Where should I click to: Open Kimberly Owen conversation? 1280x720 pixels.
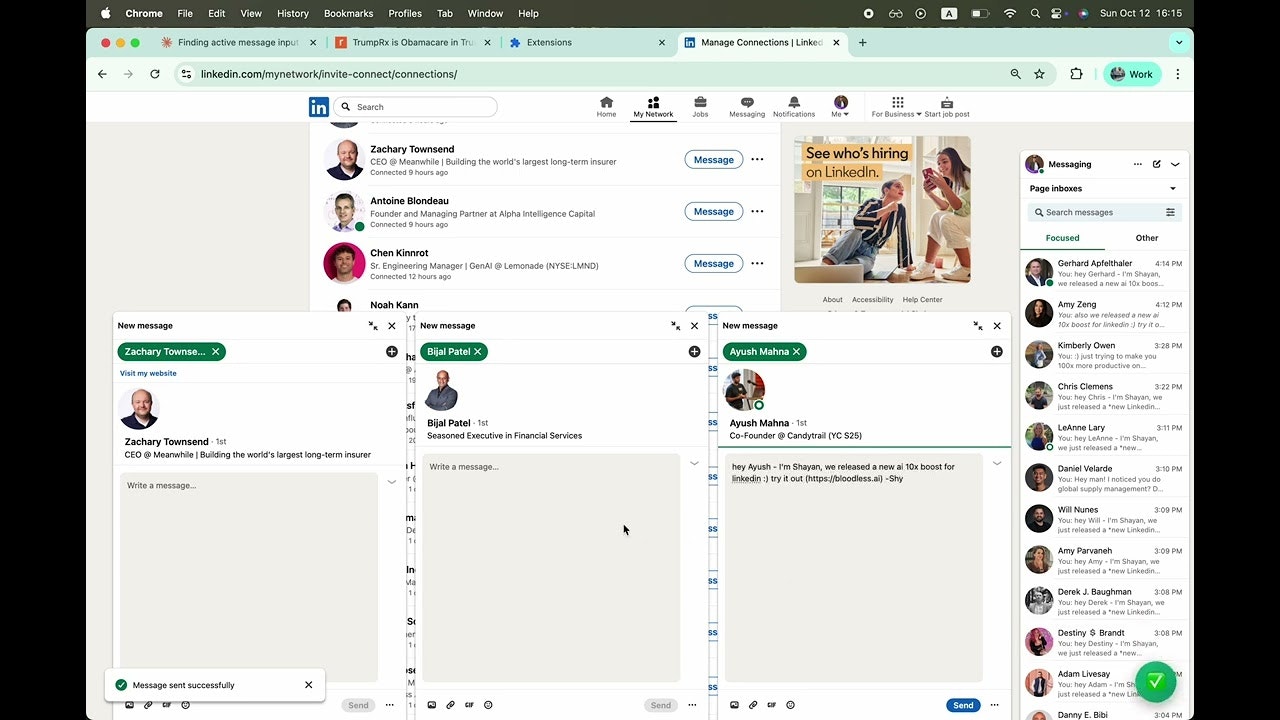pos(1104,355)
